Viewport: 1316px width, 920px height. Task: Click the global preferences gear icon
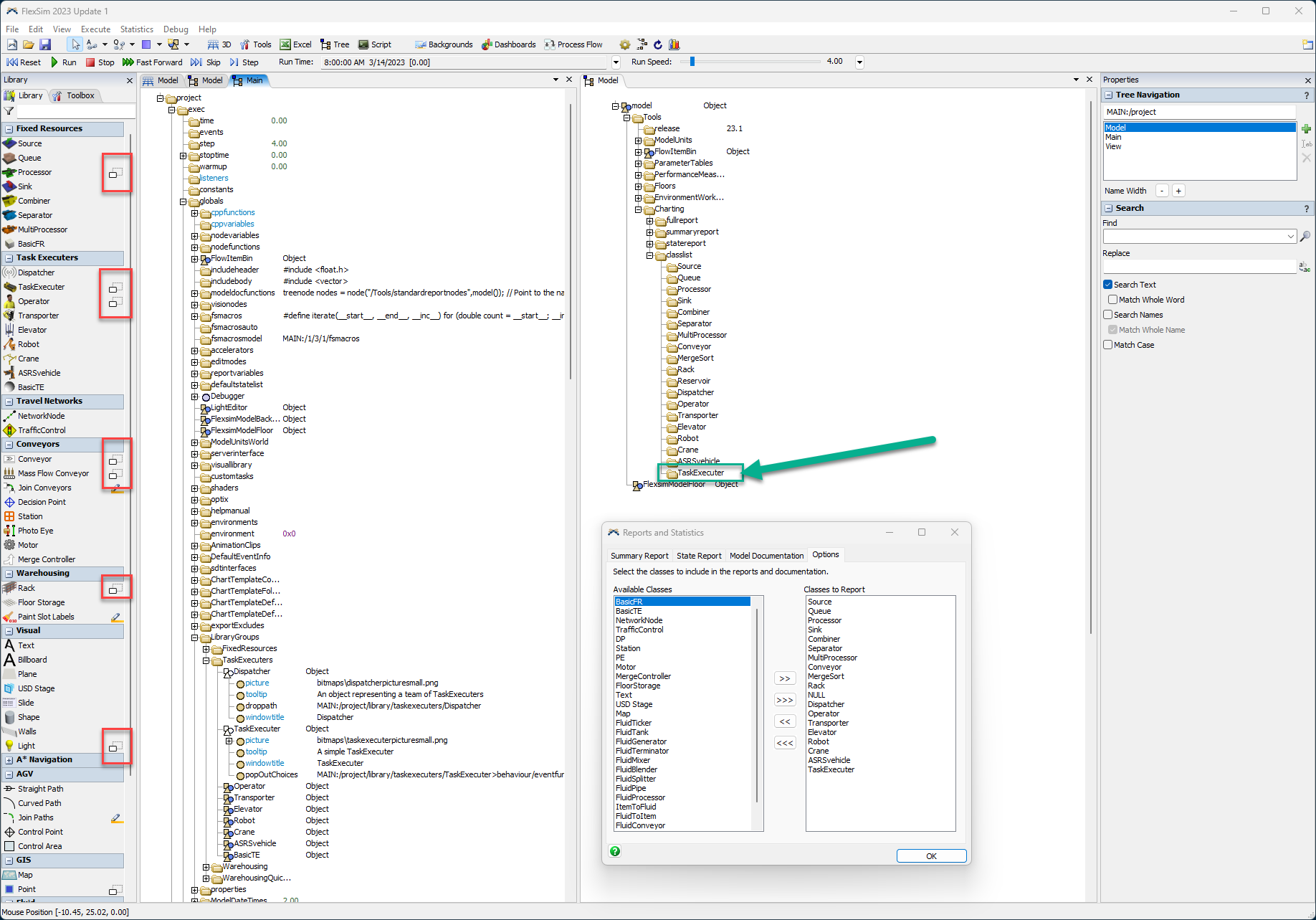click(x=625, y=44)
